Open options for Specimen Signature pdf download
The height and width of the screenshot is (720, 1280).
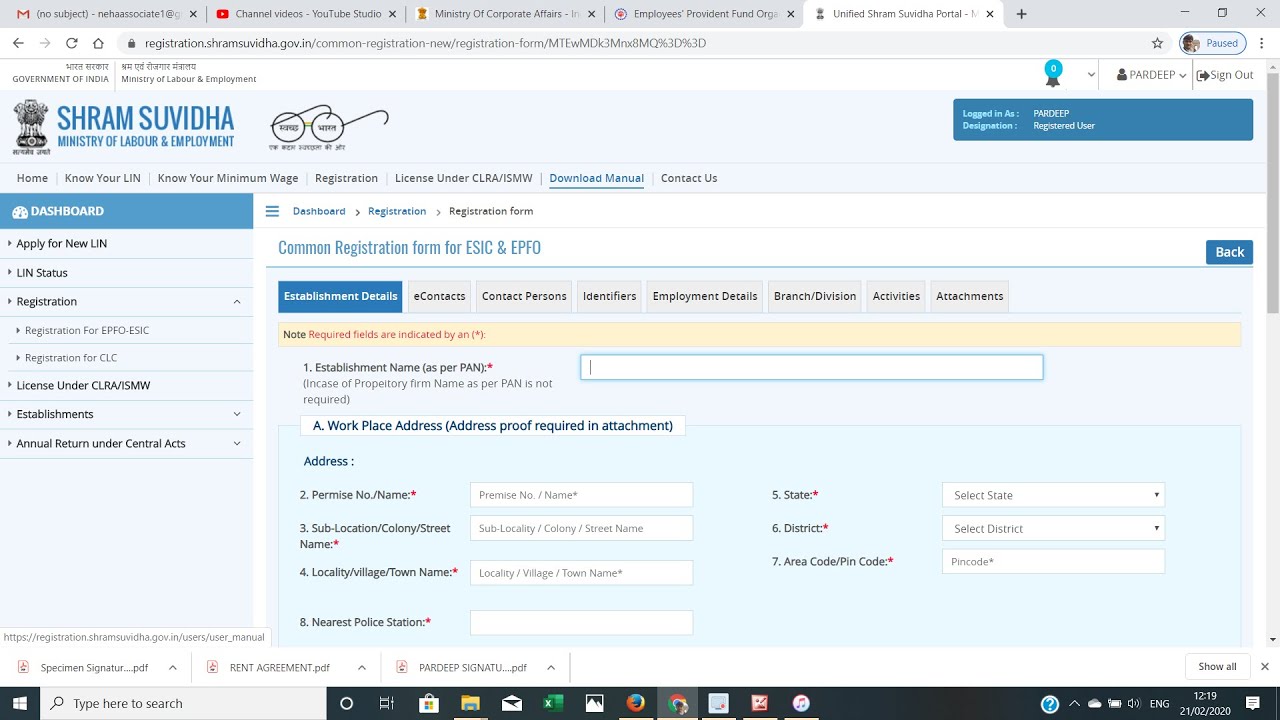coord(173,667)
